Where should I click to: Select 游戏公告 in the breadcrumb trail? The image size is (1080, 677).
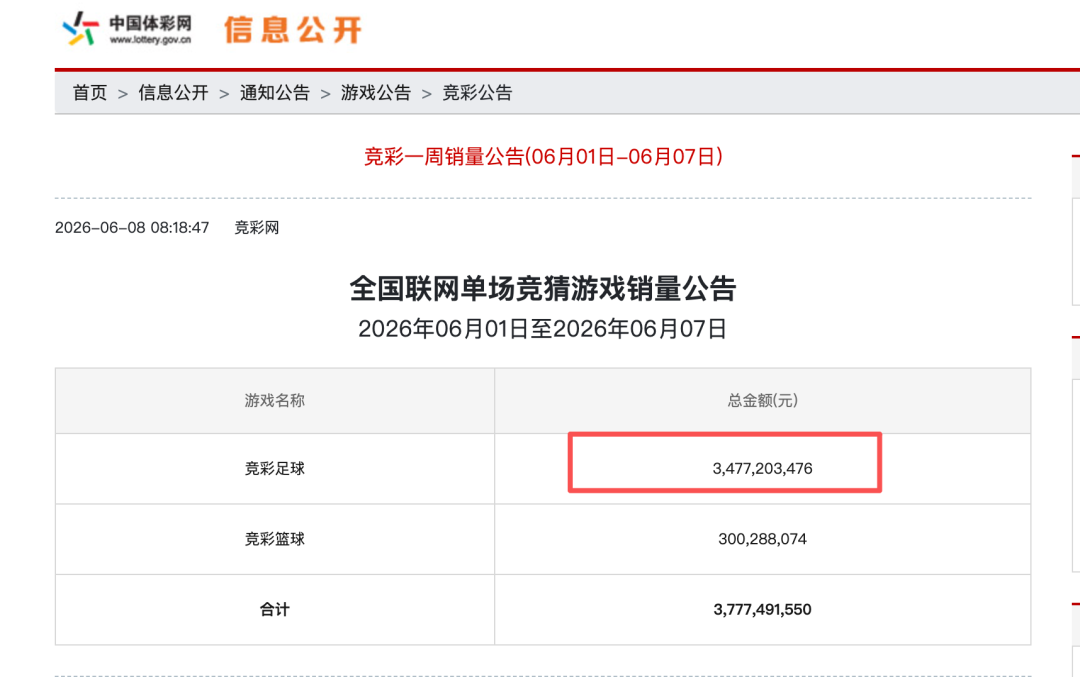click(376, 93)
